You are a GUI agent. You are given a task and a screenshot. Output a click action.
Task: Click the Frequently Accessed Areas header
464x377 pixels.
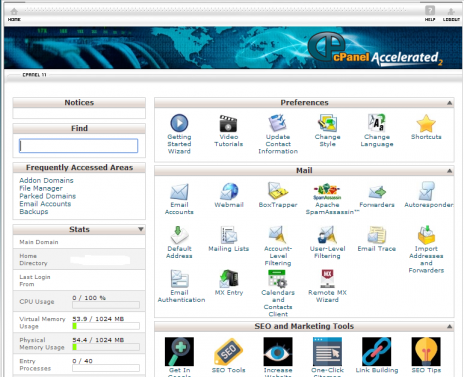coord(79,168)
